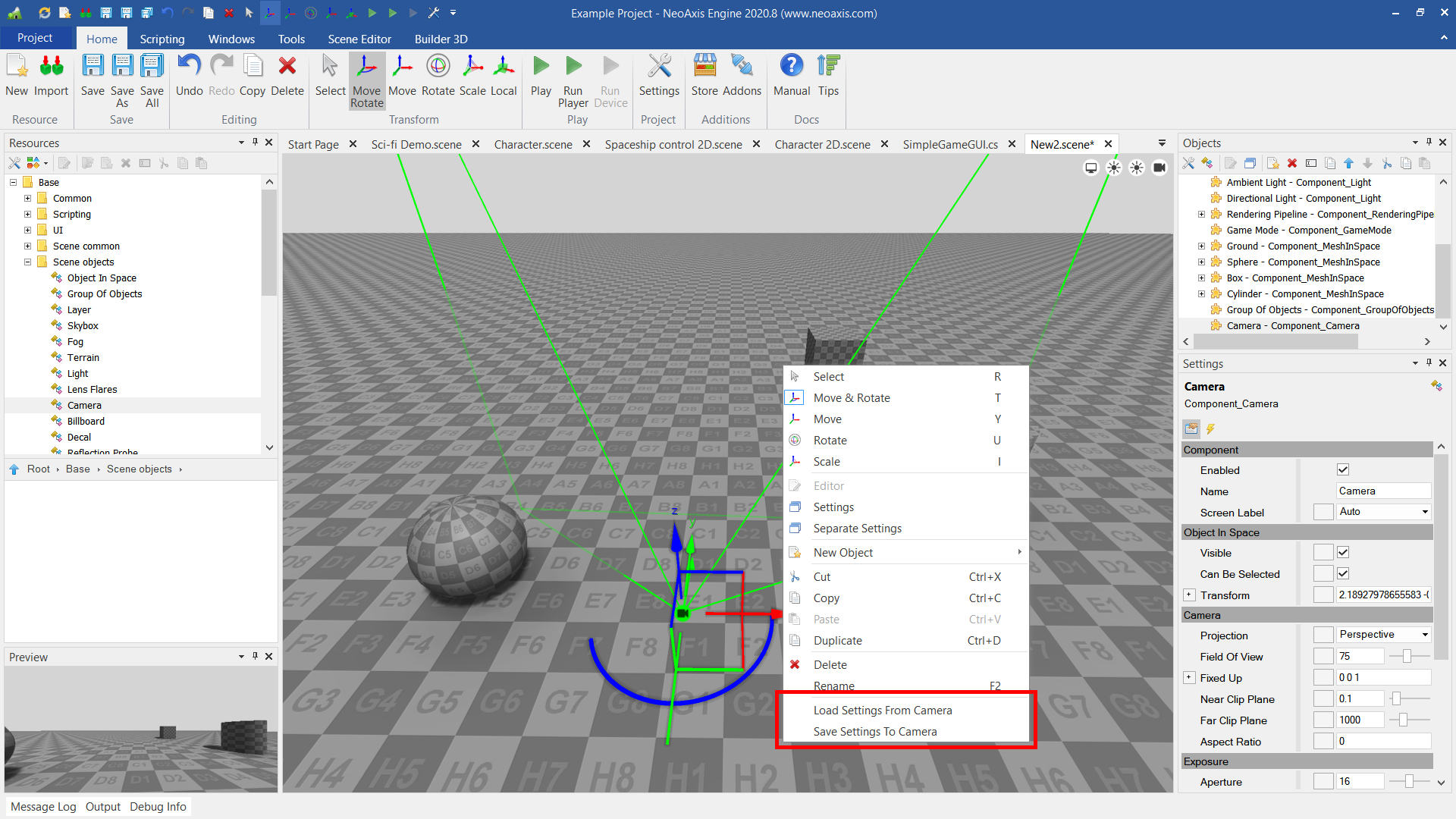
Task: Choose Load Settings From Camera menu item
Action: 882,711
